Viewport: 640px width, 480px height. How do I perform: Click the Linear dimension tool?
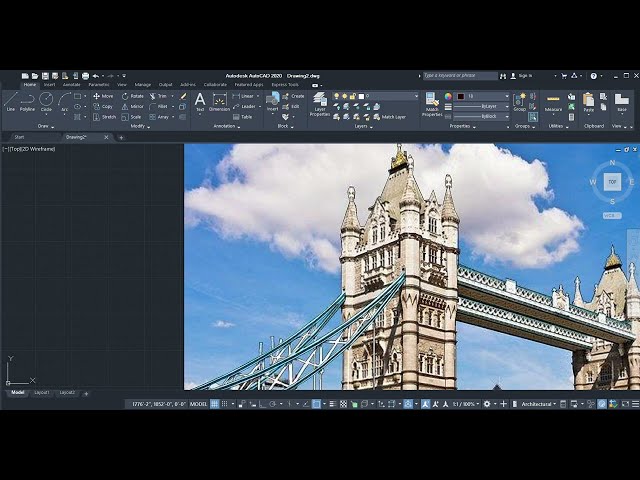click(243, 96)
